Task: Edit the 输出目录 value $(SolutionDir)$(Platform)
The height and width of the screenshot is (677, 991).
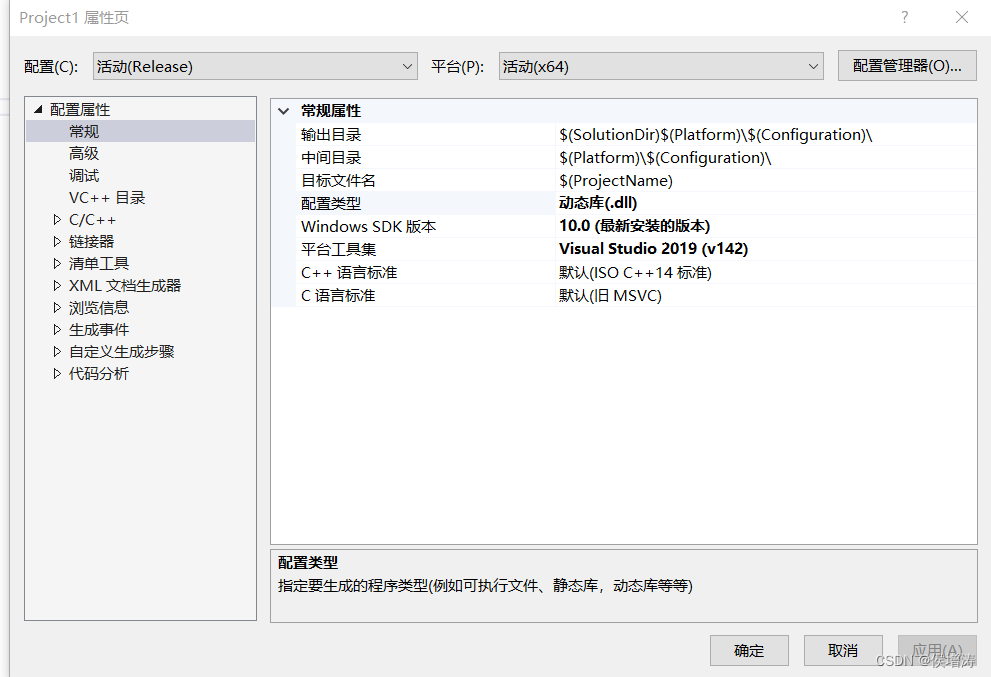Action: tap(715, 135)
